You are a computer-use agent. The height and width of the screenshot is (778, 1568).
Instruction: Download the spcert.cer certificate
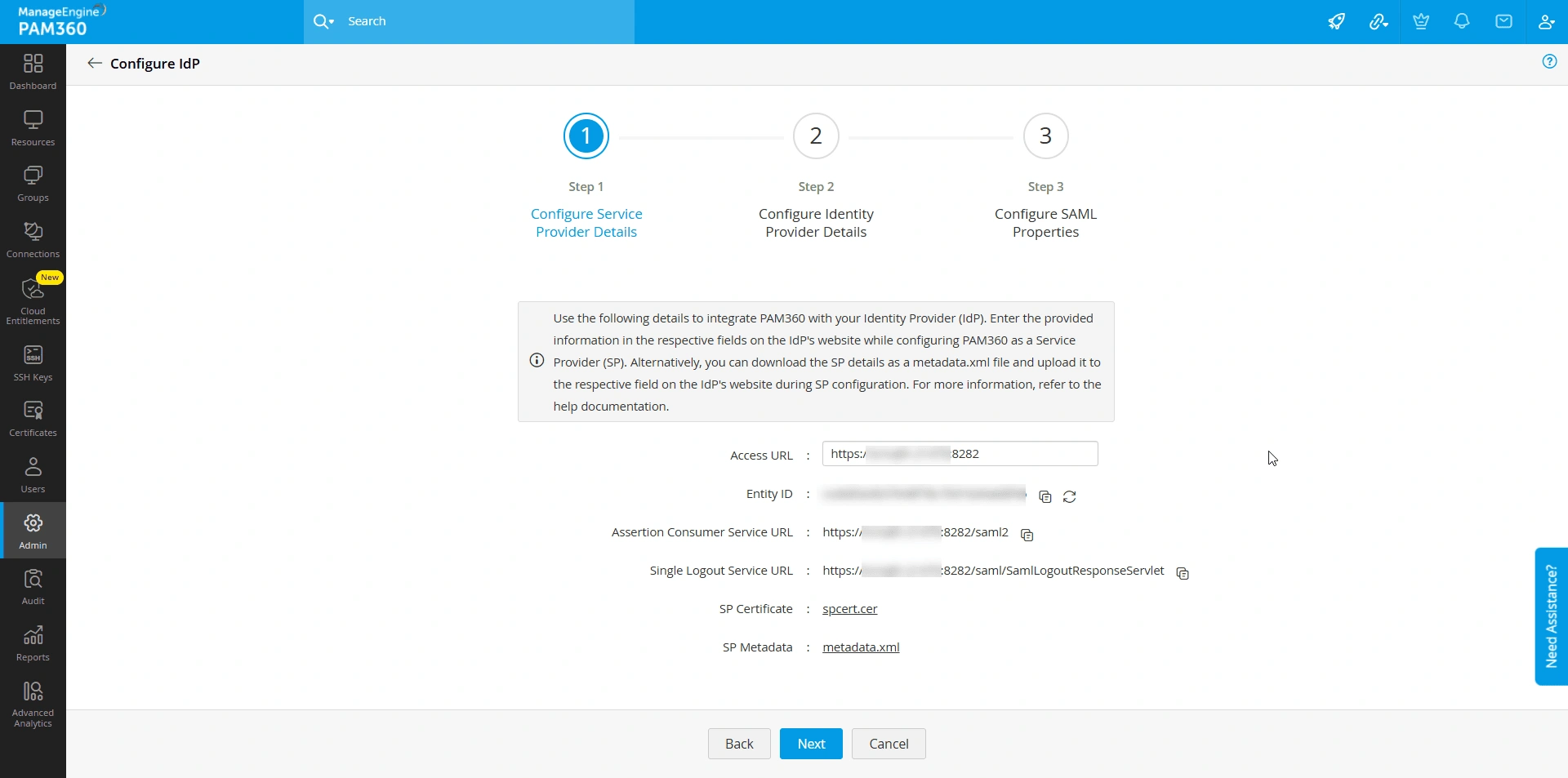[x=849, y=609]
